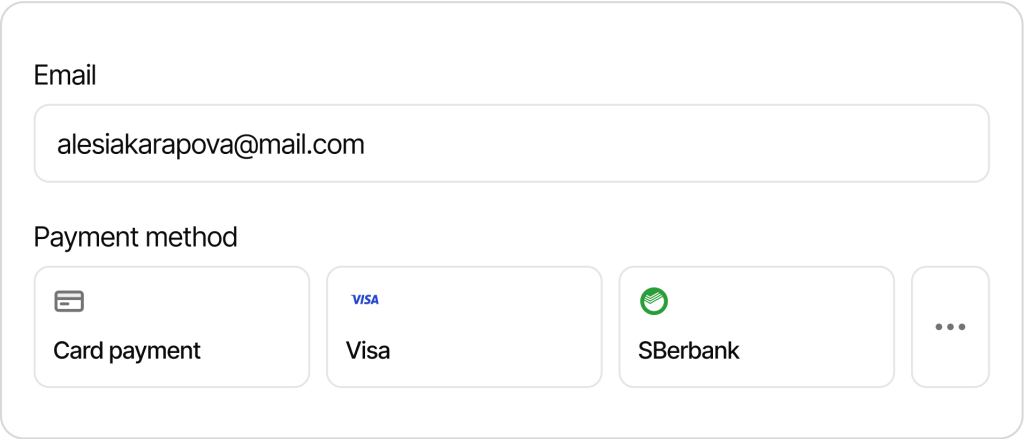The height and width of the screenshot is (439, 1024).
Task: Click the blue Visa logo
Action: (x=365, y=300)
